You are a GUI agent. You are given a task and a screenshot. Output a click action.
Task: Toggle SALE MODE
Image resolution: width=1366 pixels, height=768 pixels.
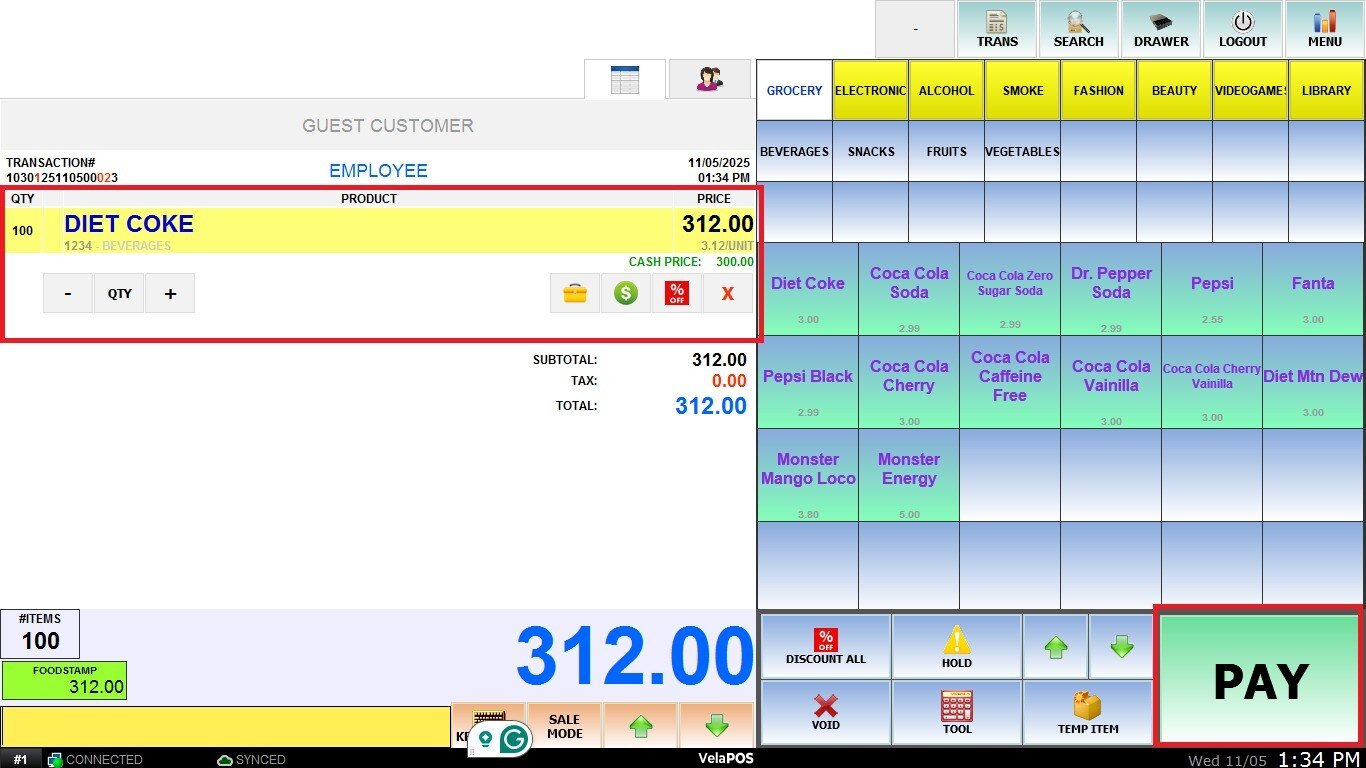564,726
